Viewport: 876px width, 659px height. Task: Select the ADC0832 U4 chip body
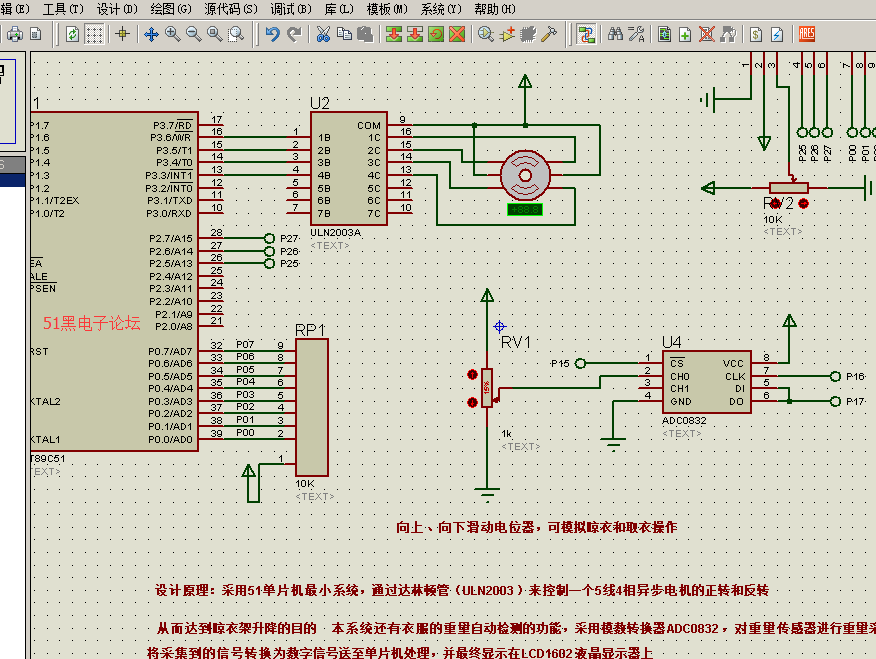click(707, 382)
